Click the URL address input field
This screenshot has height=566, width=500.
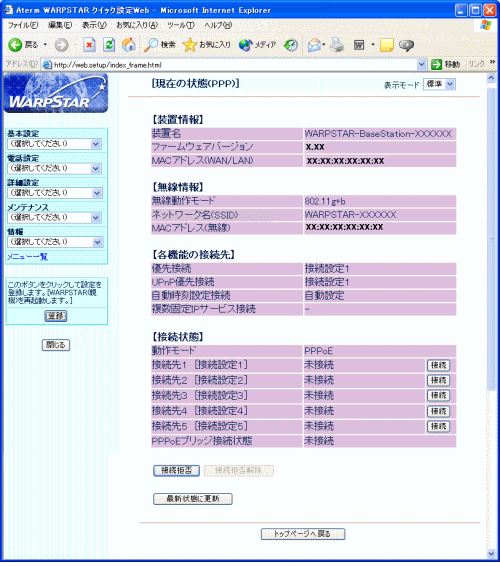pos(235,65)
